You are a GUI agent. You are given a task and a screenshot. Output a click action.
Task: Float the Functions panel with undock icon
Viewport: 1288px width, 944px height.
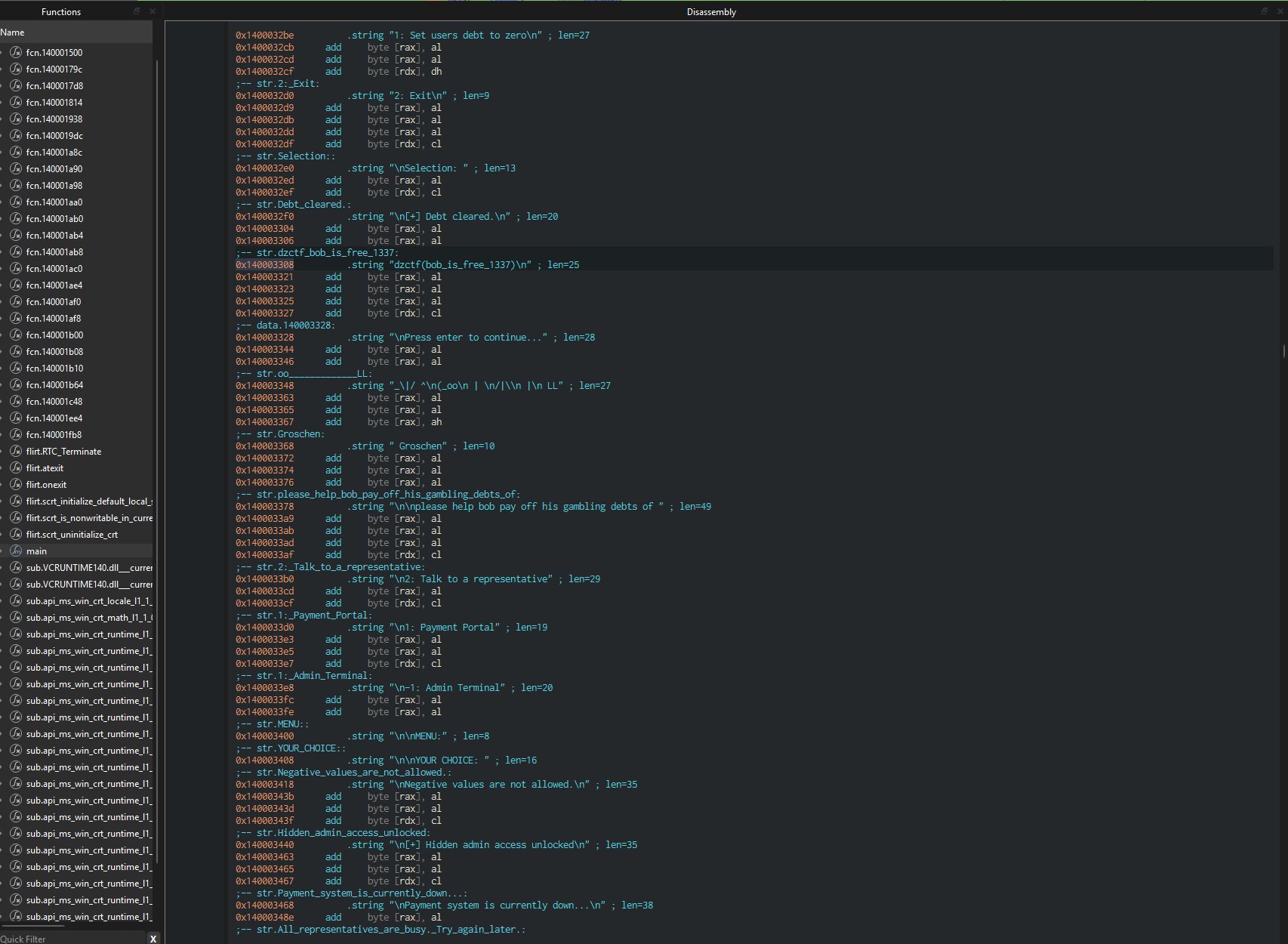[x=137, y=11]
